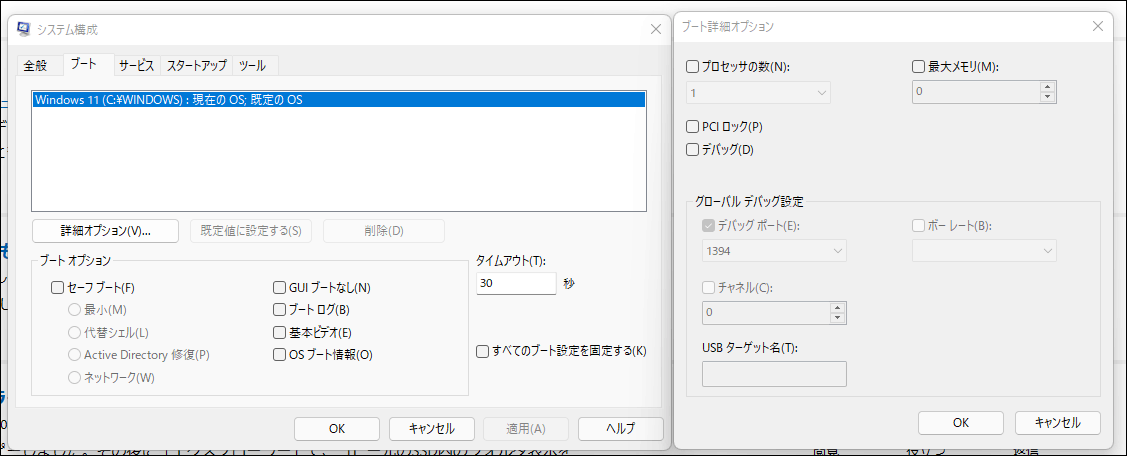Check 基本ビデオ(E) option
This screenshot has height=456, width=1127.
280,333
